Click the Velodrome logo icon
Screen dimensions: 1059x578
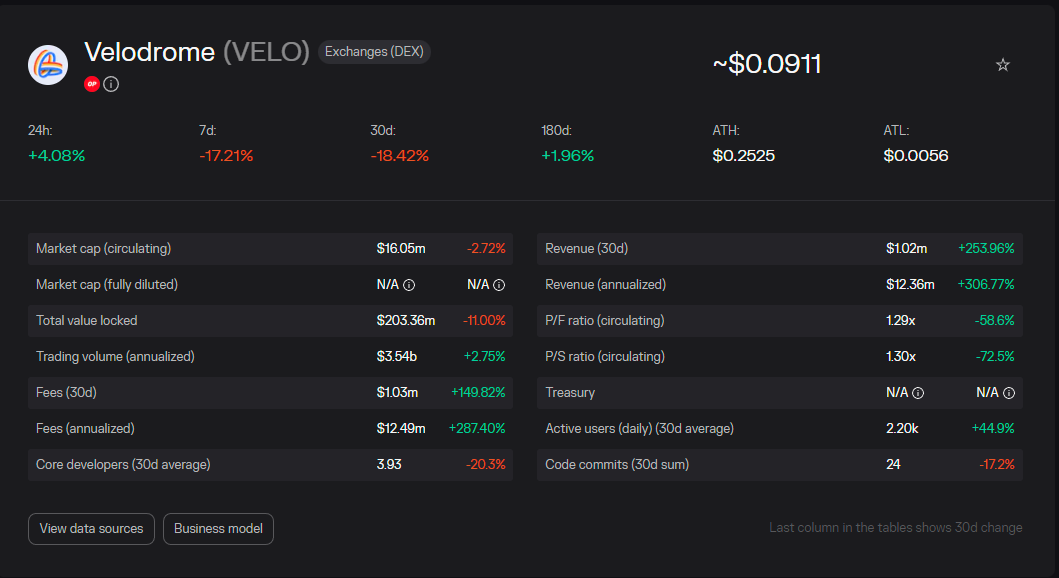pyautogui.click(x=48, y=65)
